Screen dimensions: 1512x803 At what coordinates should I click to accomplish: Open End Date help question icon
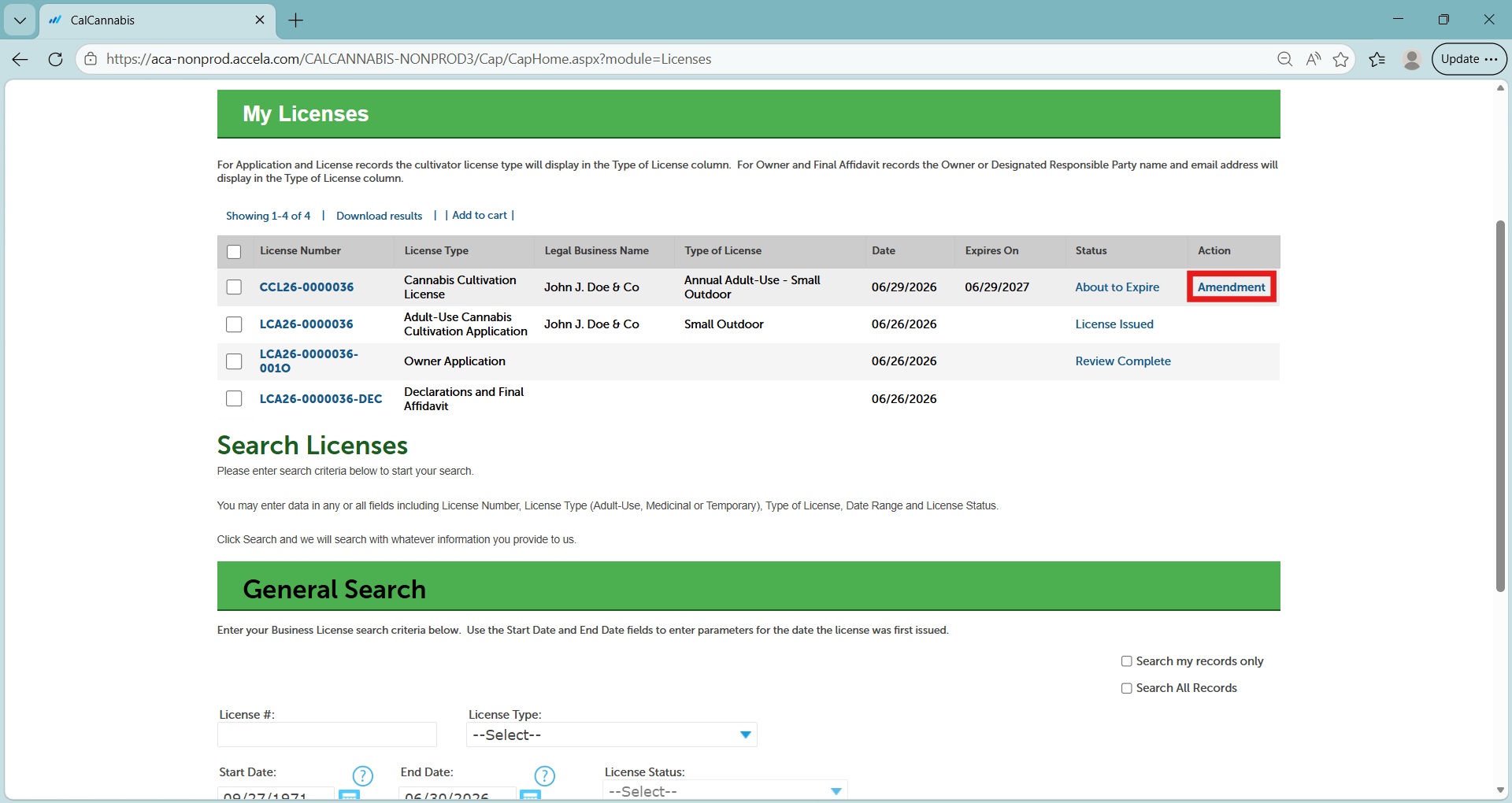(544, 776)
